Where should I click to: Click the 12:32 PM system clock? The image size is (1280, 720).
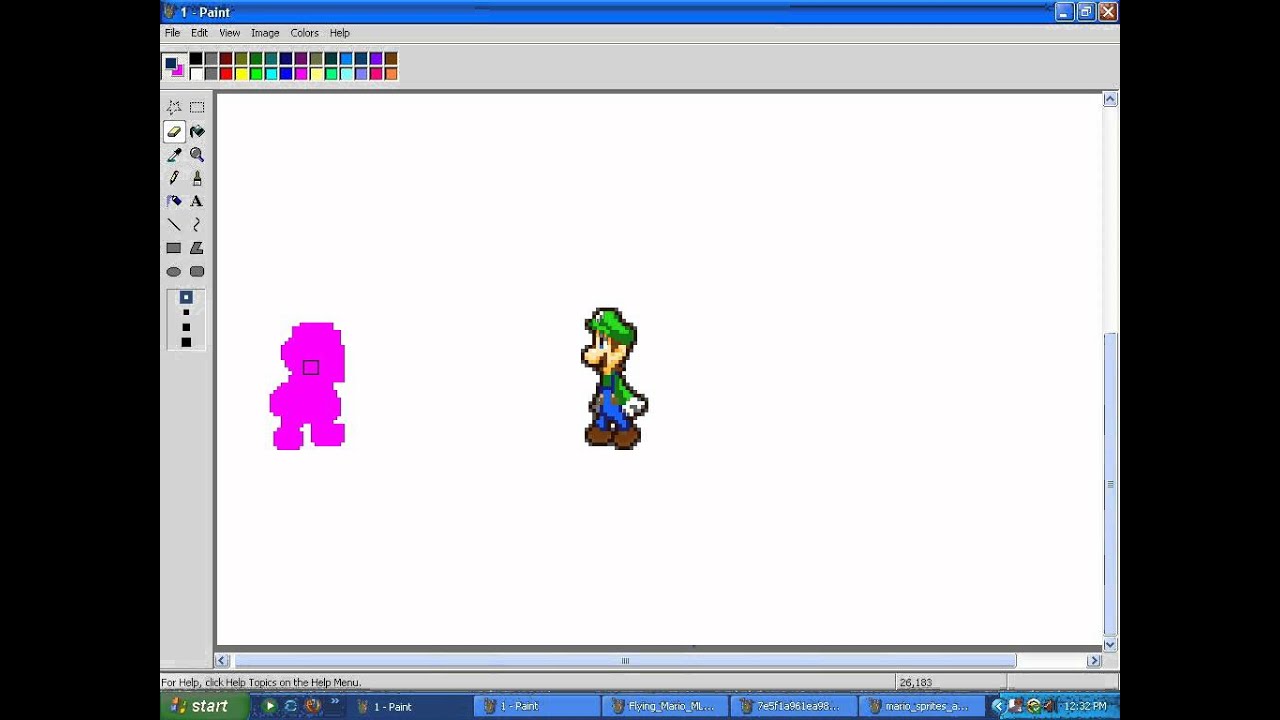[1085, 706]
